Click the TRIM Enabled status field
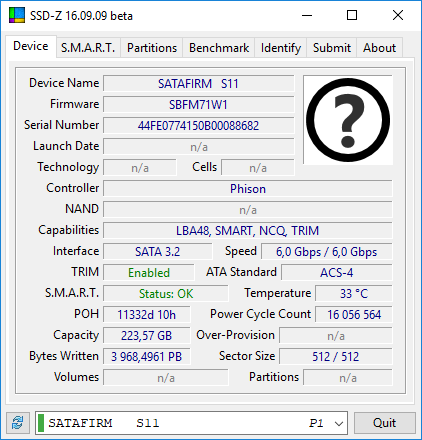The width and height of the screenshot is (422, 440). coord(149,273)
